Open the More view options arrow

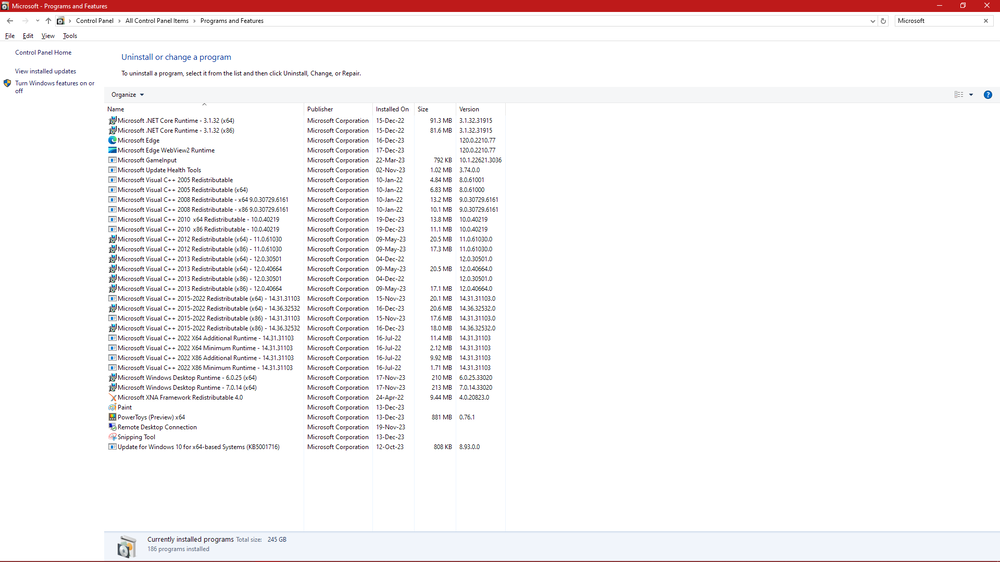[x=971, y=94]
